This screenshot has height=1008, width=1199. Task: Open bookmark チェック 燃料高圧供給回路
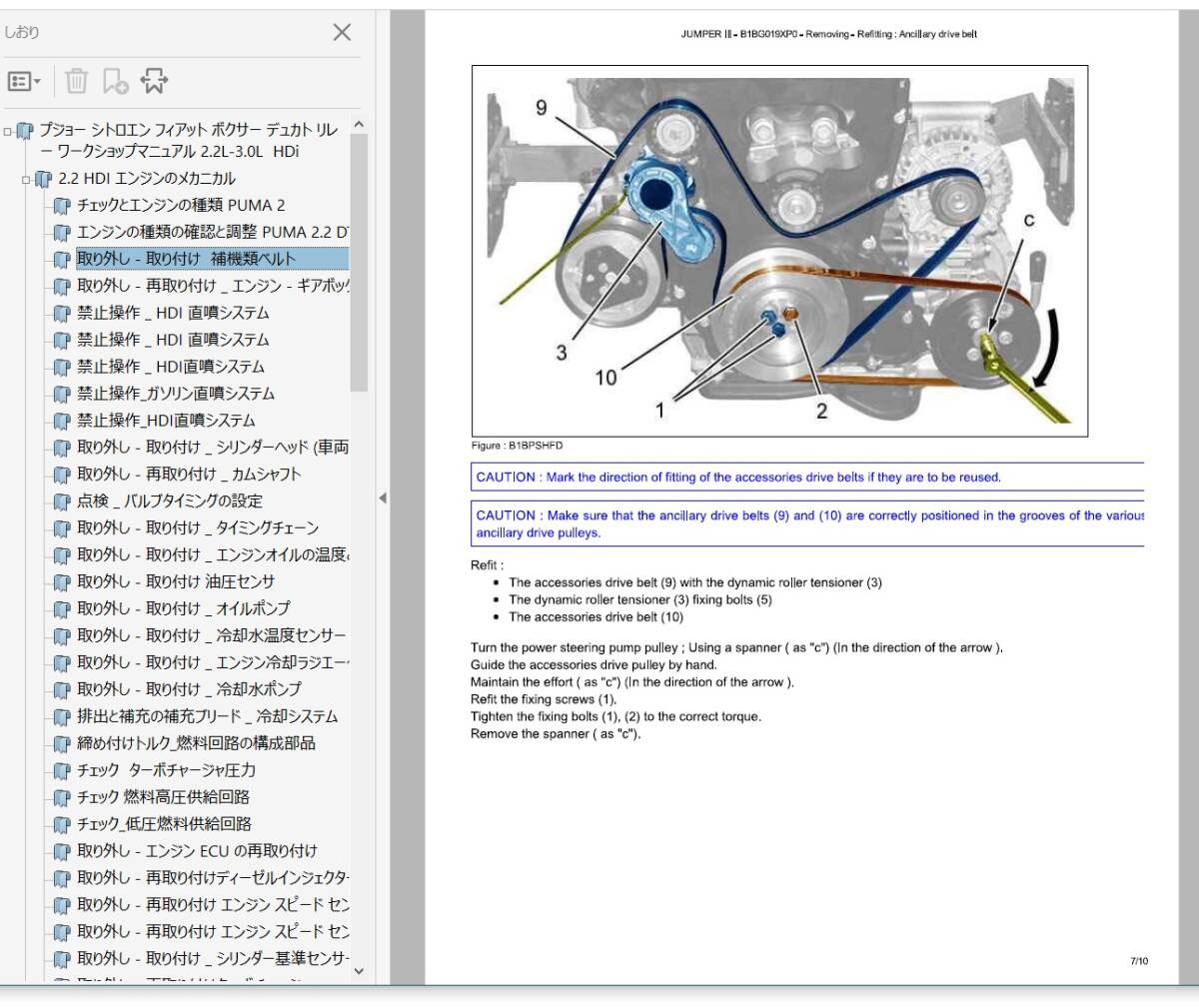point(163,798)
